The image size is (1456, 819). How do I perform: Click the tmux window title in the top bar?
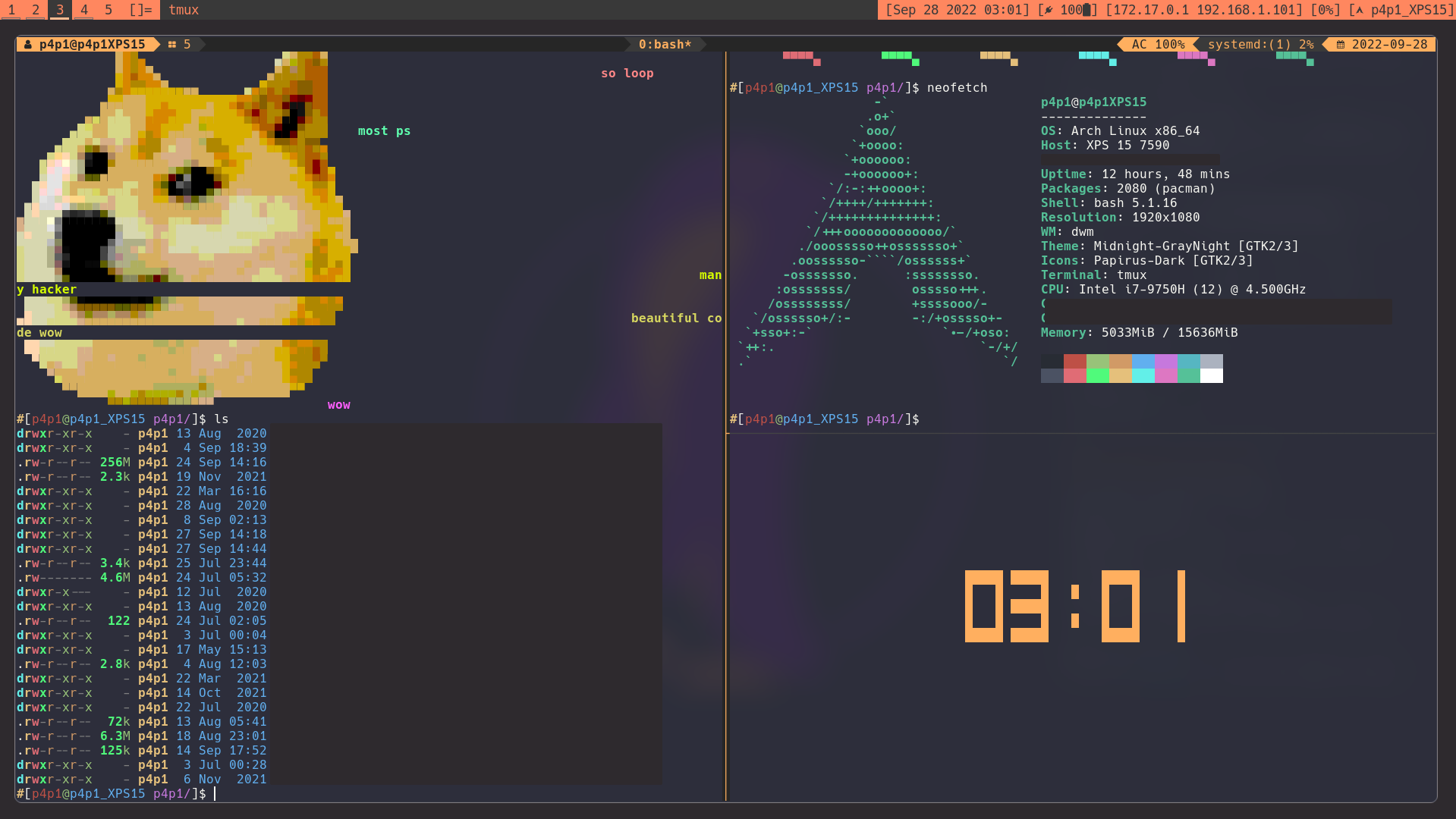tap(184, 11)
